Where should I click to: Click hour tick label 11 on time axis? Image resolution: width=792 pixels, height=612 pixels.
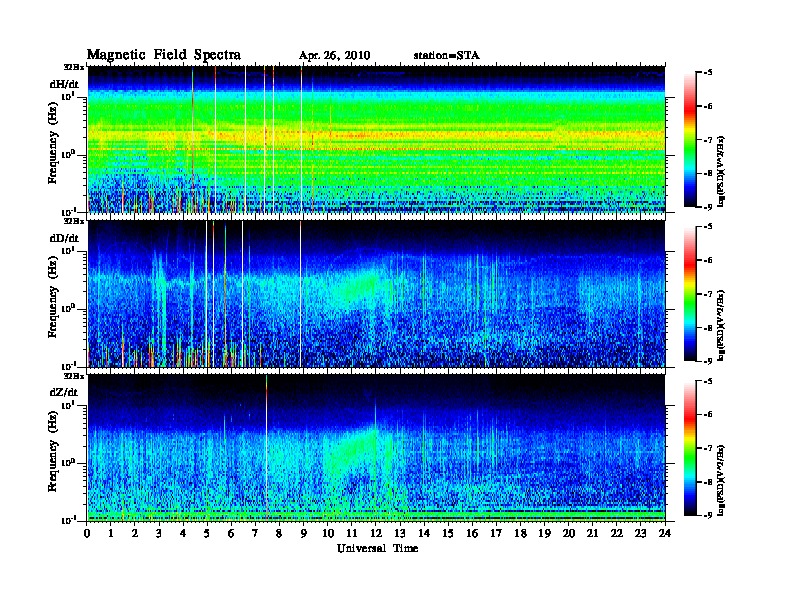352,534
